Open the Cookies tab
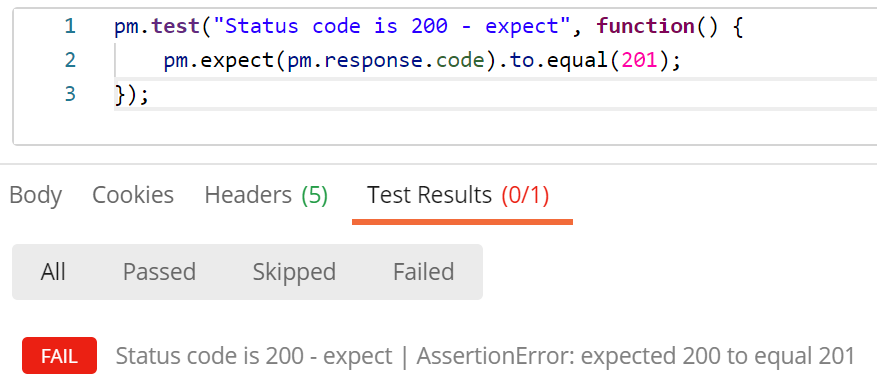Image resolution: width=877 pixels, height=387 pixels. pos(133,195)
